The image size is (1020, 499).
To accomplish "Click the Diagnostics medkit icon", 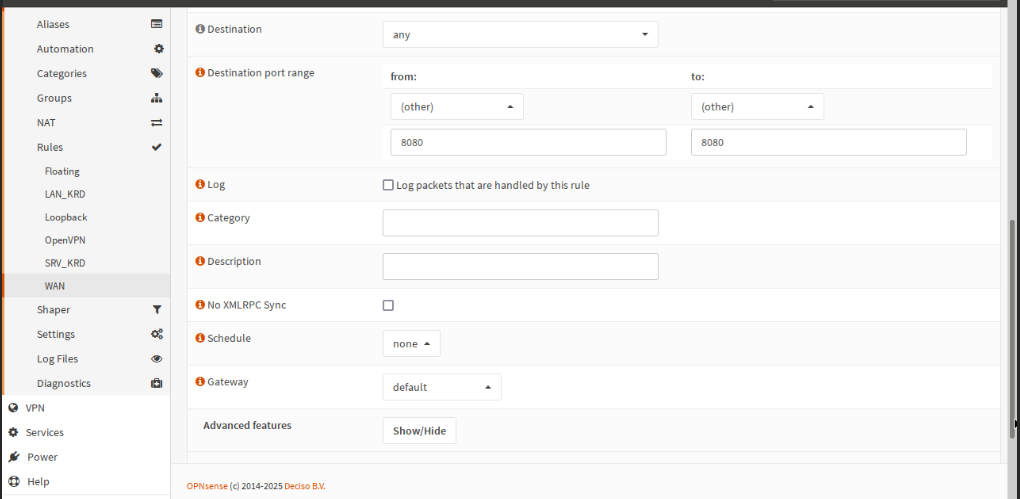I will coord(156,383).
